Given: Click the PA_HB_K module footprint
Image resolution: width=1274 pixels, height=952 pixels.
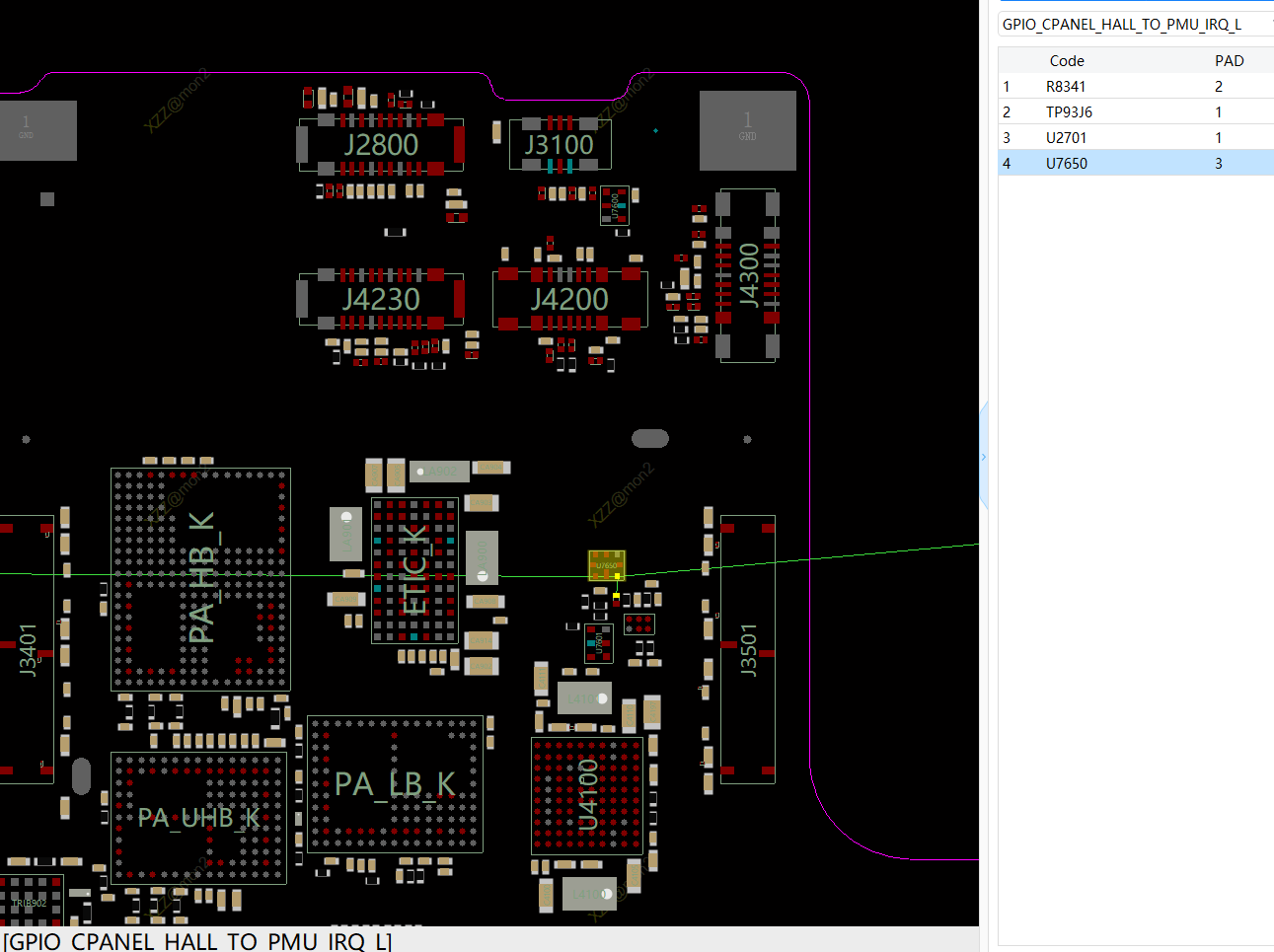Looking at the screenshot, I should pos(200,579).
